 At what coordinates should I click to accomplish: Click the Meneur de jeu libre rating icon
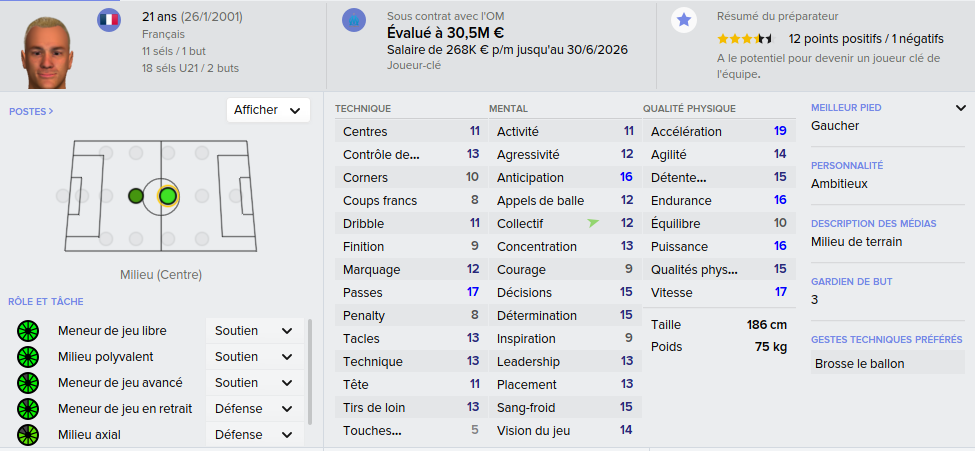[28, 331]
